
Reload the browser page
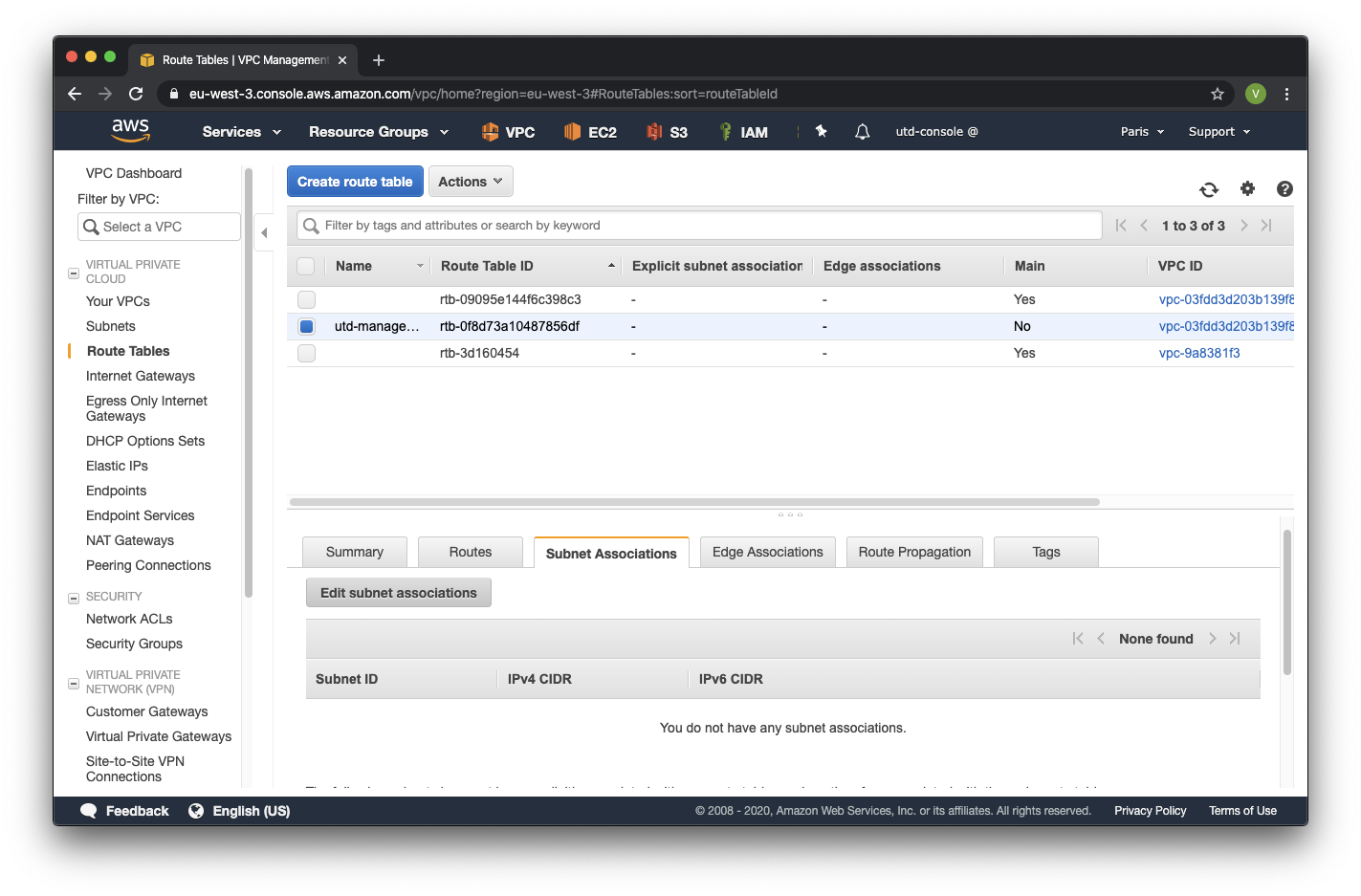point(136,94)
